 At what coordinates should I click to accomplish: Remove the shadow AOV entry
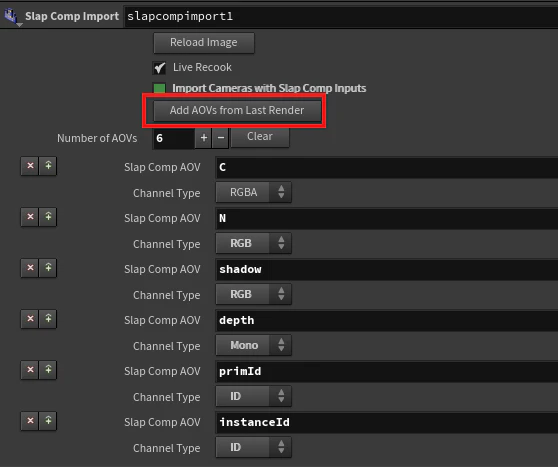click(30, 268)
